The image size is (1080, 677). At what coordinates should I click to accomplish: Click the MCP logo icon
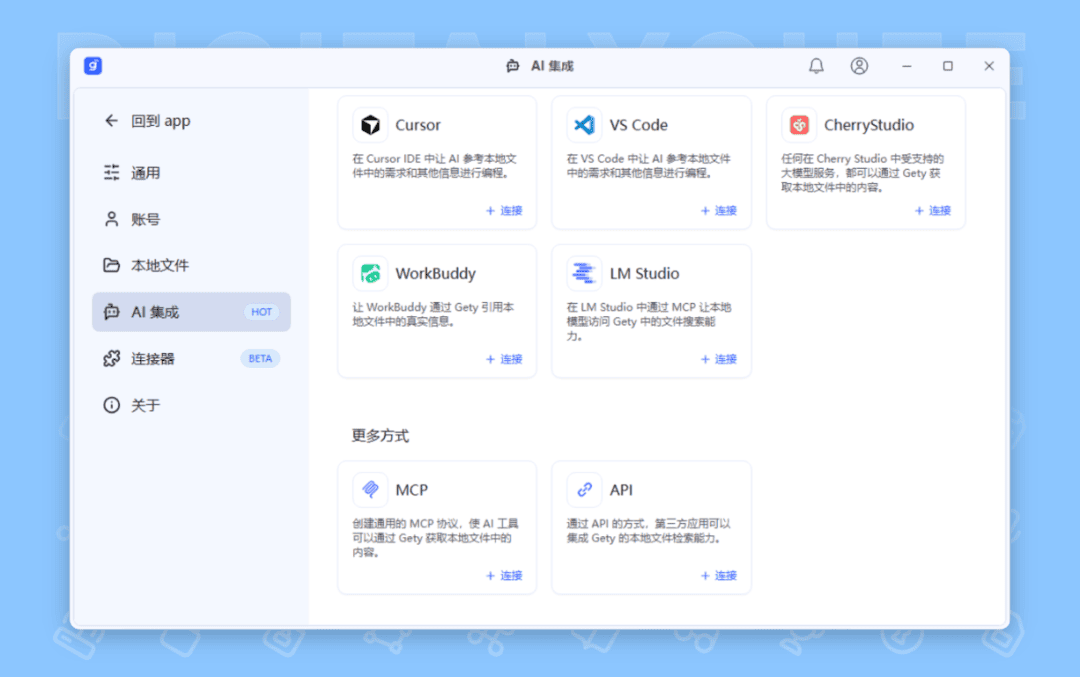tap(371, 490)
